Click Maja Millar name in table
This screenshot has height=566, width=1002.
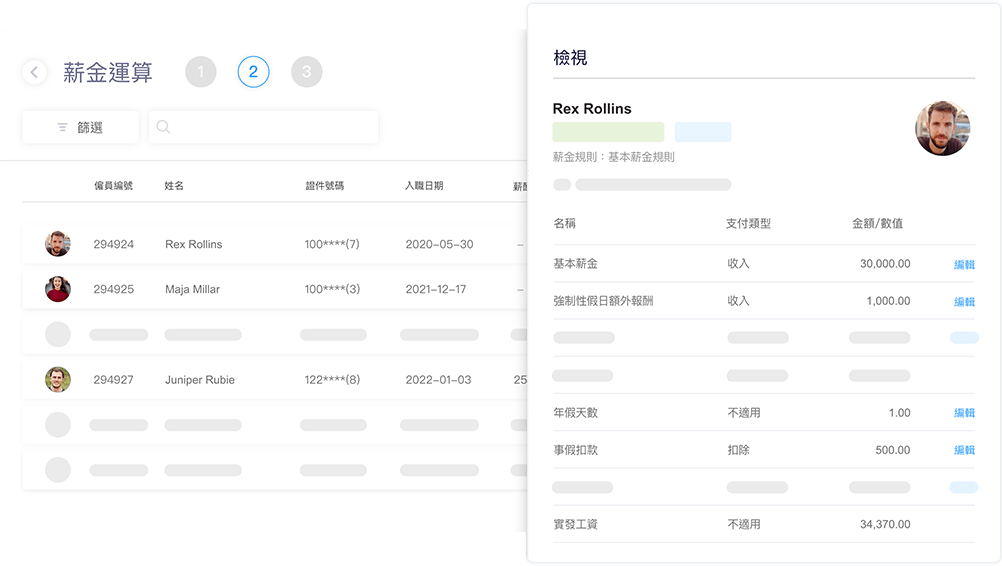point(192,289)
